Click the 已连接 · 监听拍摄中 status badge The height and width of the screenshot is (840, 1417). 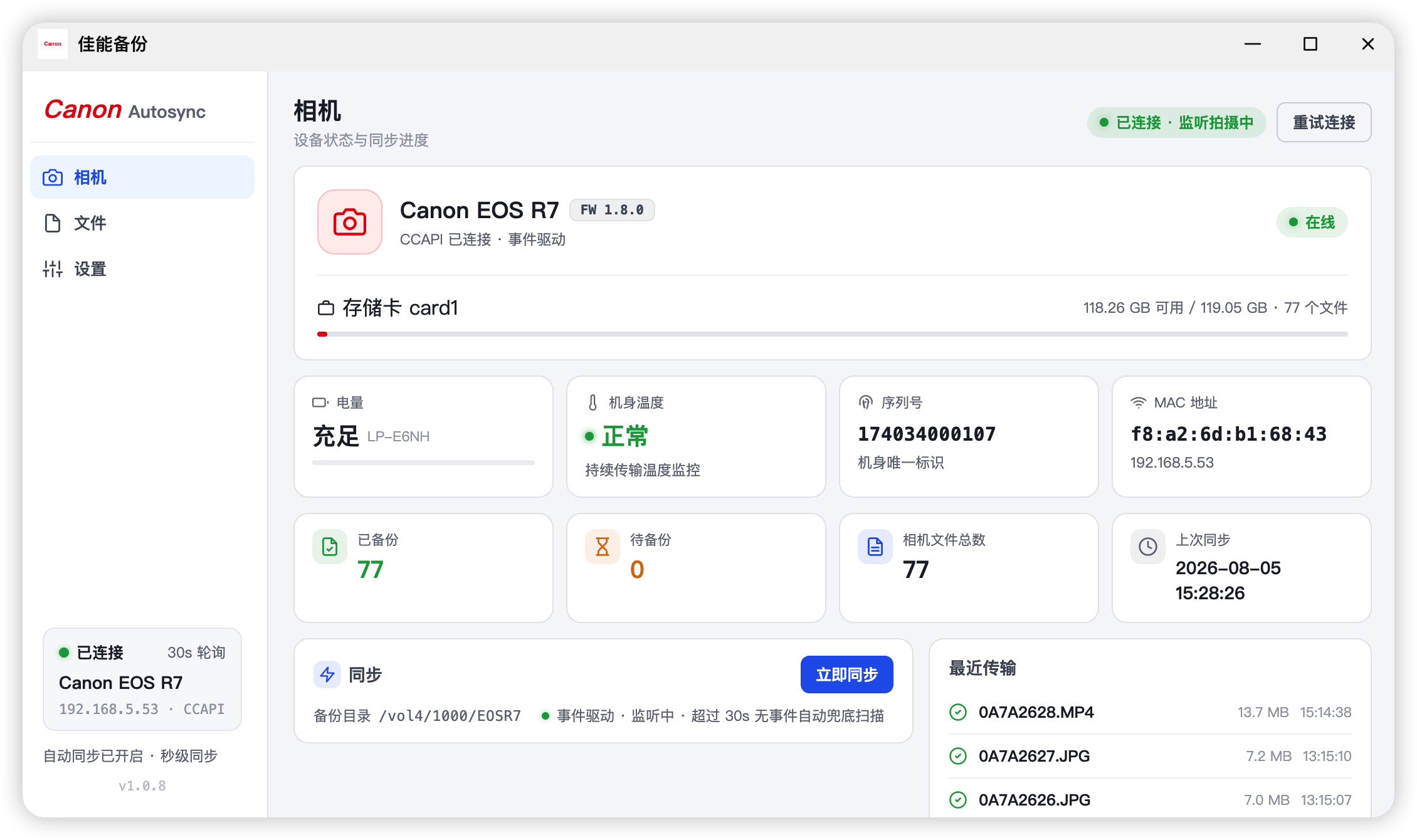coord(1177,122)
